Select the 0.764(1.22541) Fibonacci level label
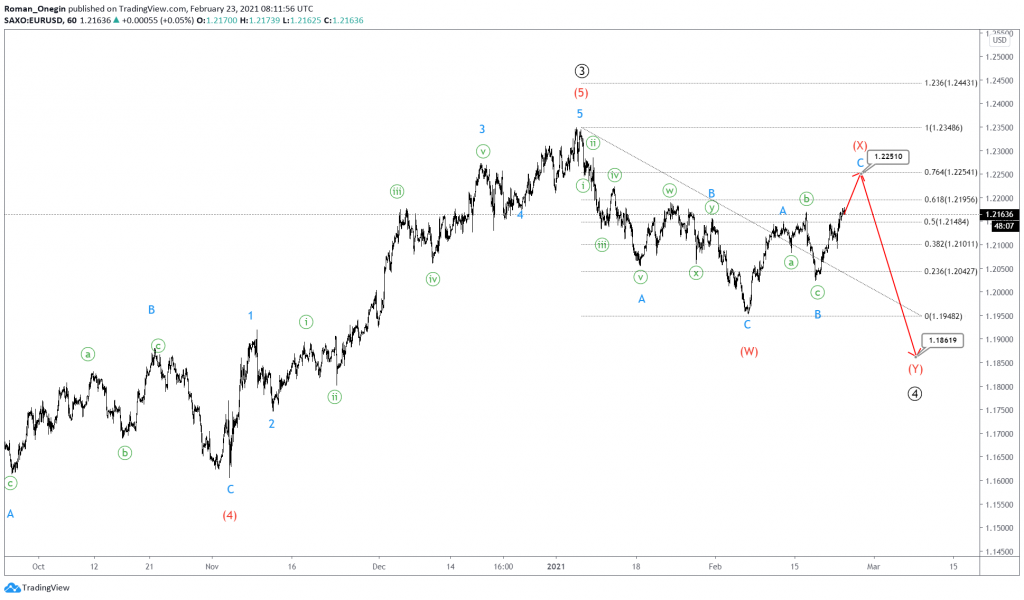This screenshot has height=600, width=1024. (x=953, y=174)
